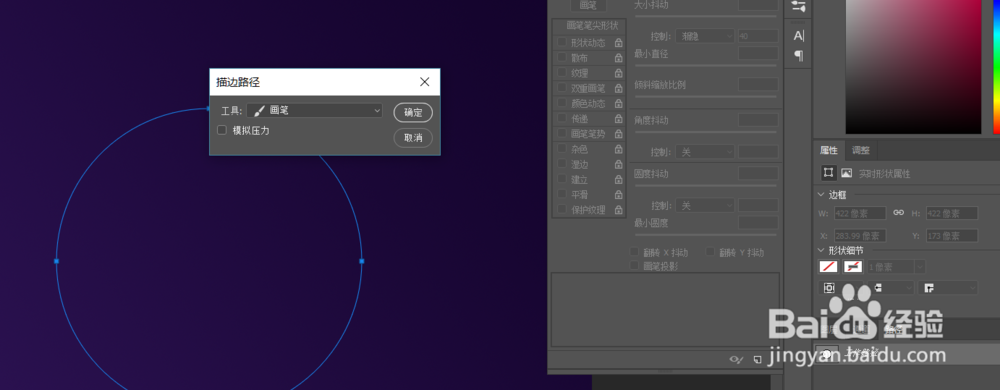Open the brush settings sliders icon
Viewport: 1000px width, 390px height.
point(798,6)
